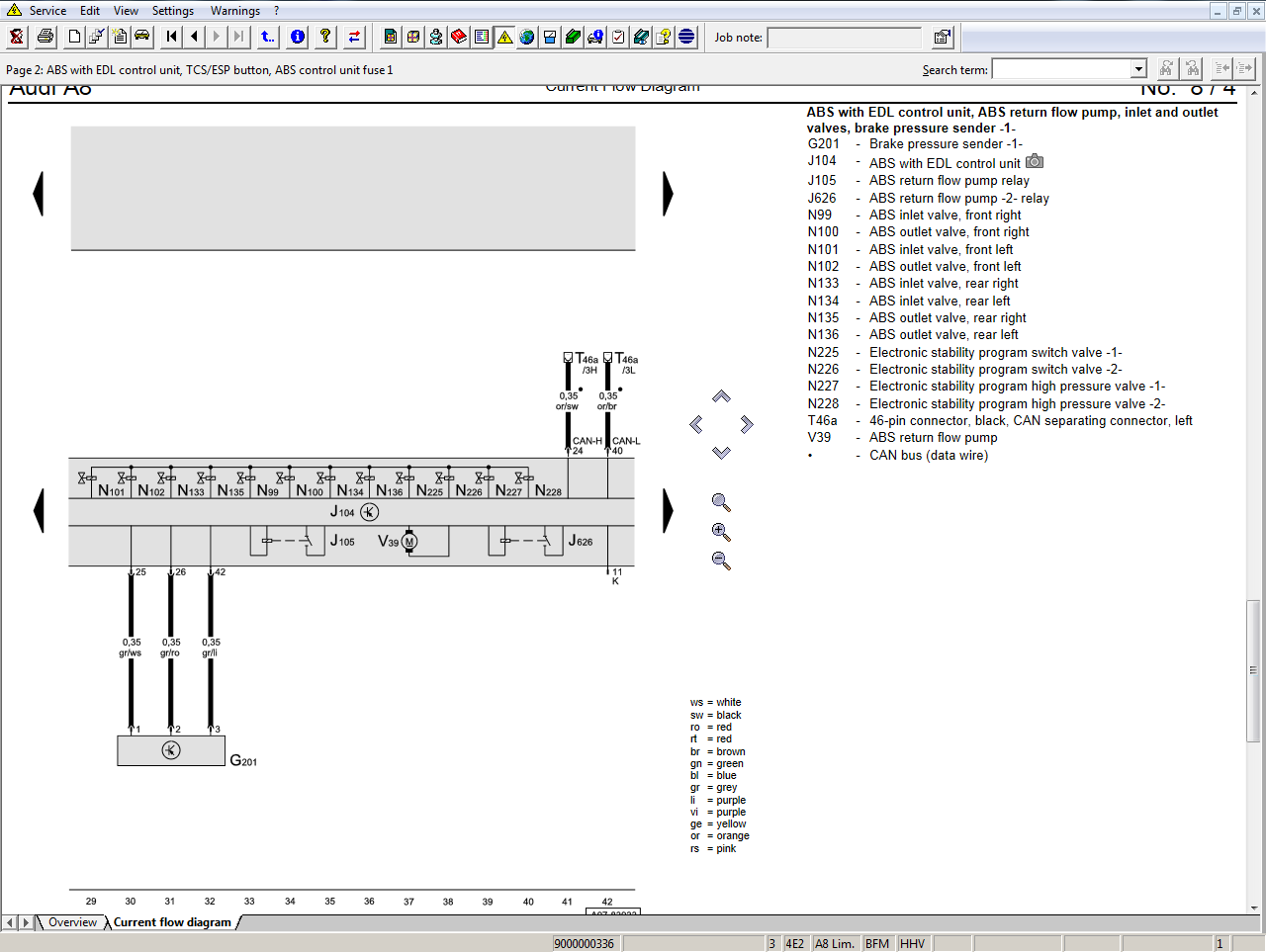
Task: Pan diagram right with right chevron
Action: point(747,424)
